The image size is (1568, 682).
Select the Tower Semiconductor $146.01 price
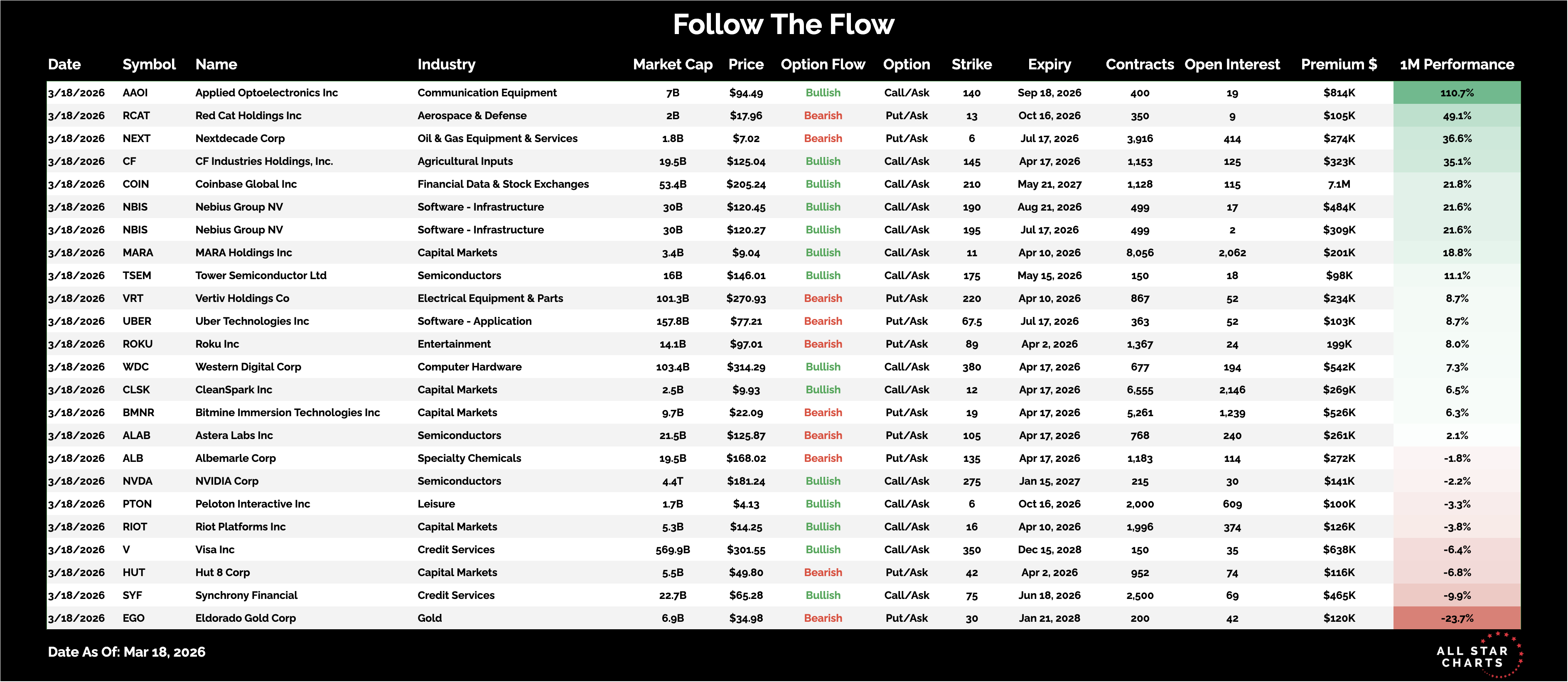746,276
